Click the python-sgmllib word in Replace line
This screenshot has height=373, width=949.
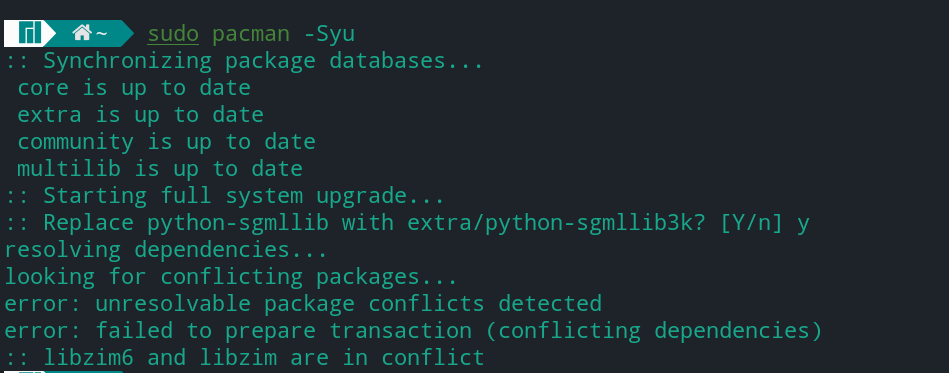(x=238, y=223)
